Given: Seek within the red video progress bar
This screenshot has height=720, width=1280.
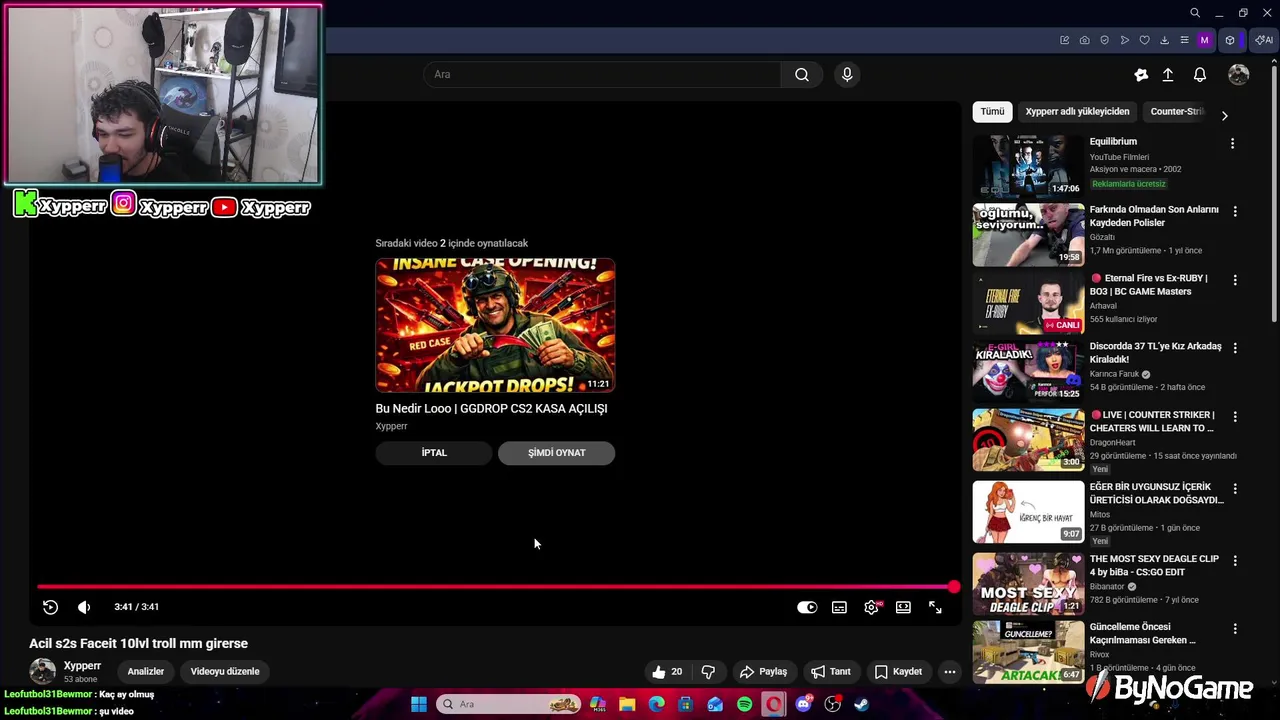Looking at the screenshot, I should click(x=495, y=587).
